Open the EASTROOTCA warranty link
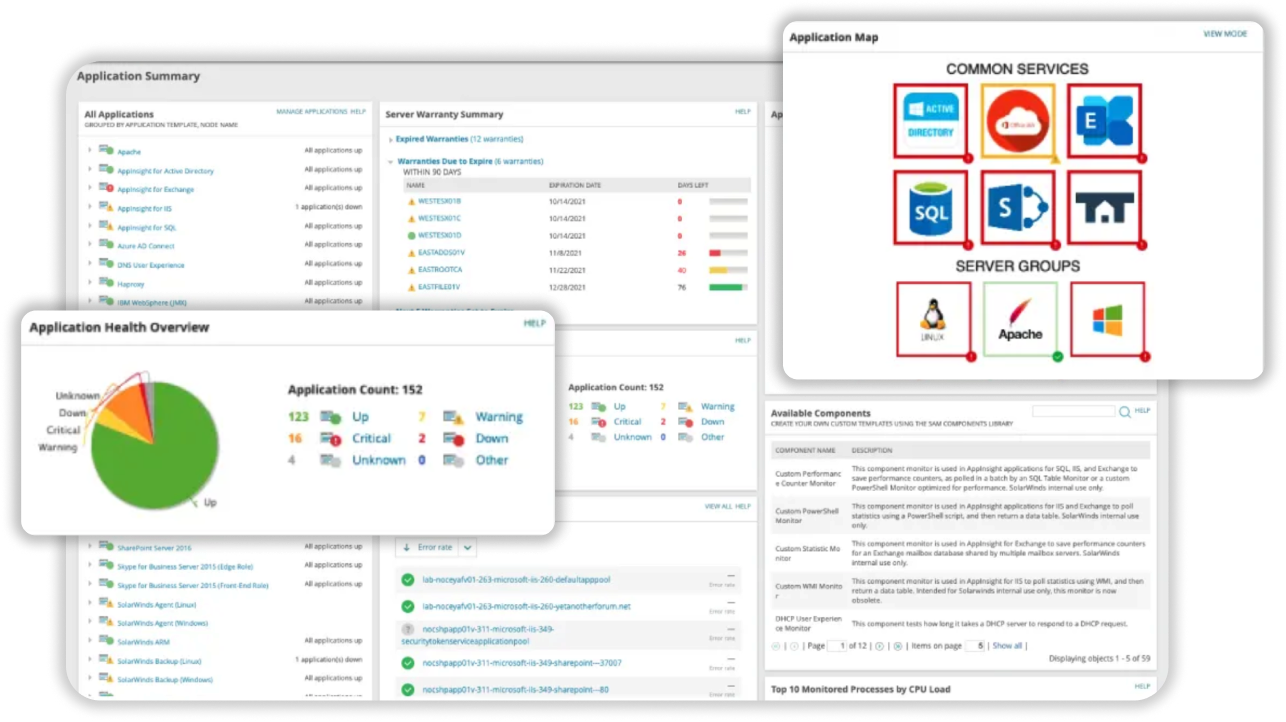The image size is (1286, 722). click(440, 270)
